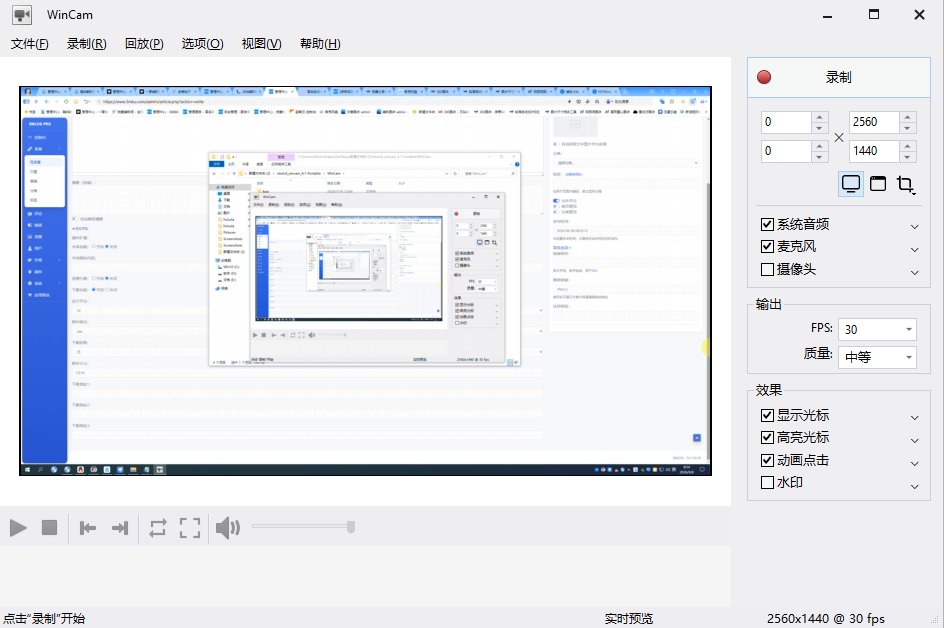Enable 水印 checkbox
Image resolution: width=944 pixels, height=628 pixels.
[767, 482]
